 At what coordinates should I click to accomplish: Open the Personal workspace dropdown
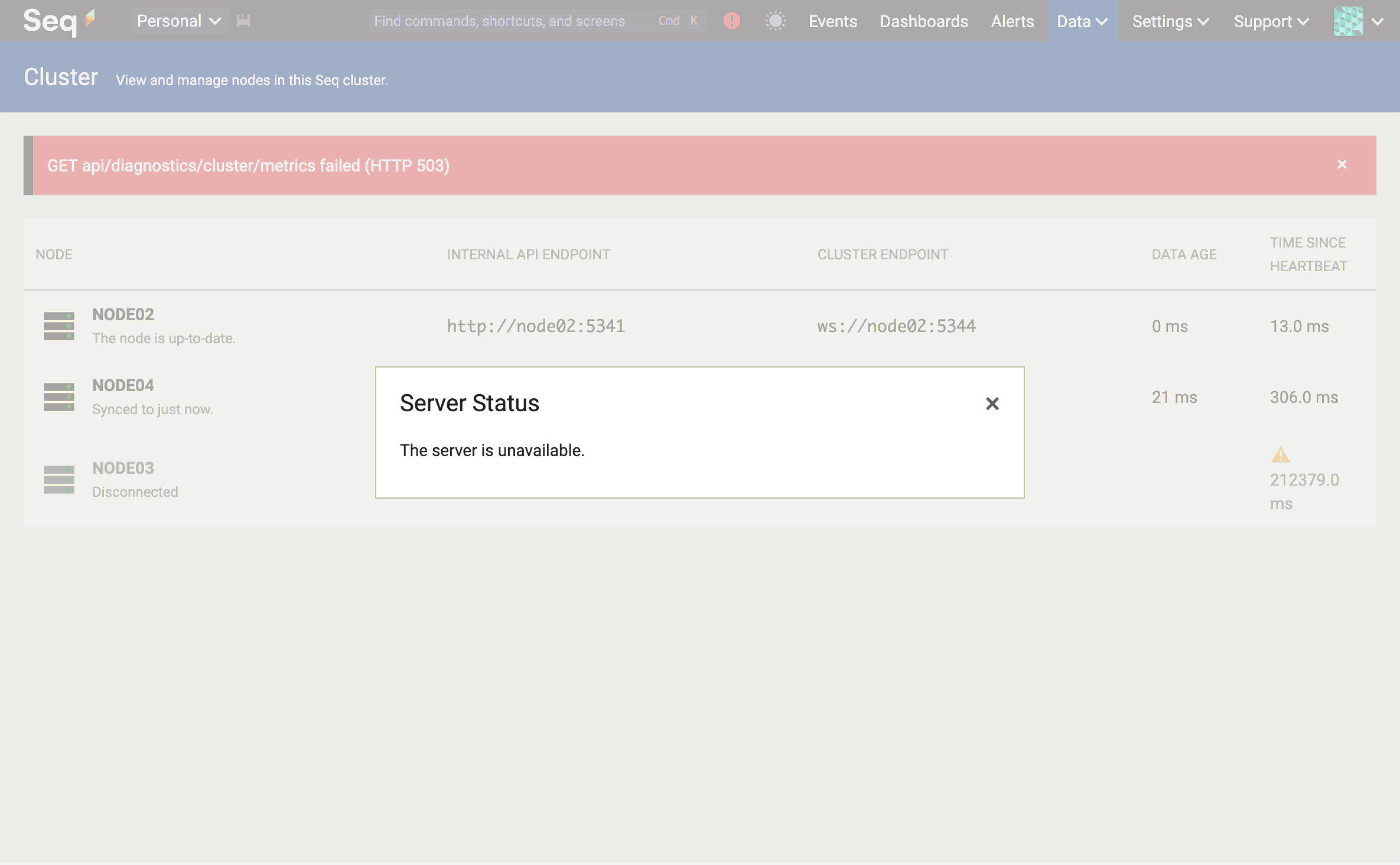[x=179, y=21]
